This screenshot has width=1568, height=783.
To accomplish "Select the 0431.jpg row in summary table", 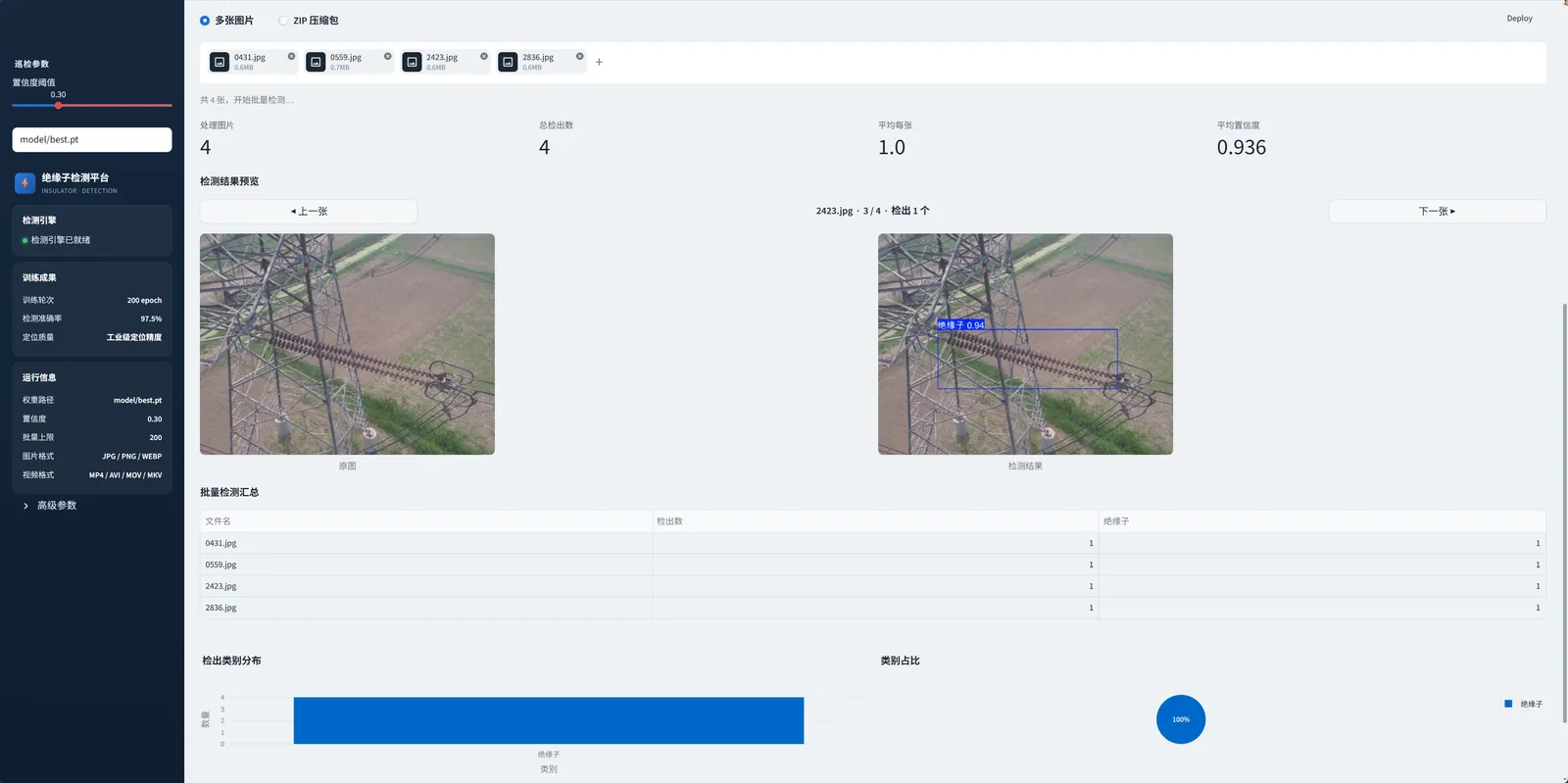I will (872, 543).
